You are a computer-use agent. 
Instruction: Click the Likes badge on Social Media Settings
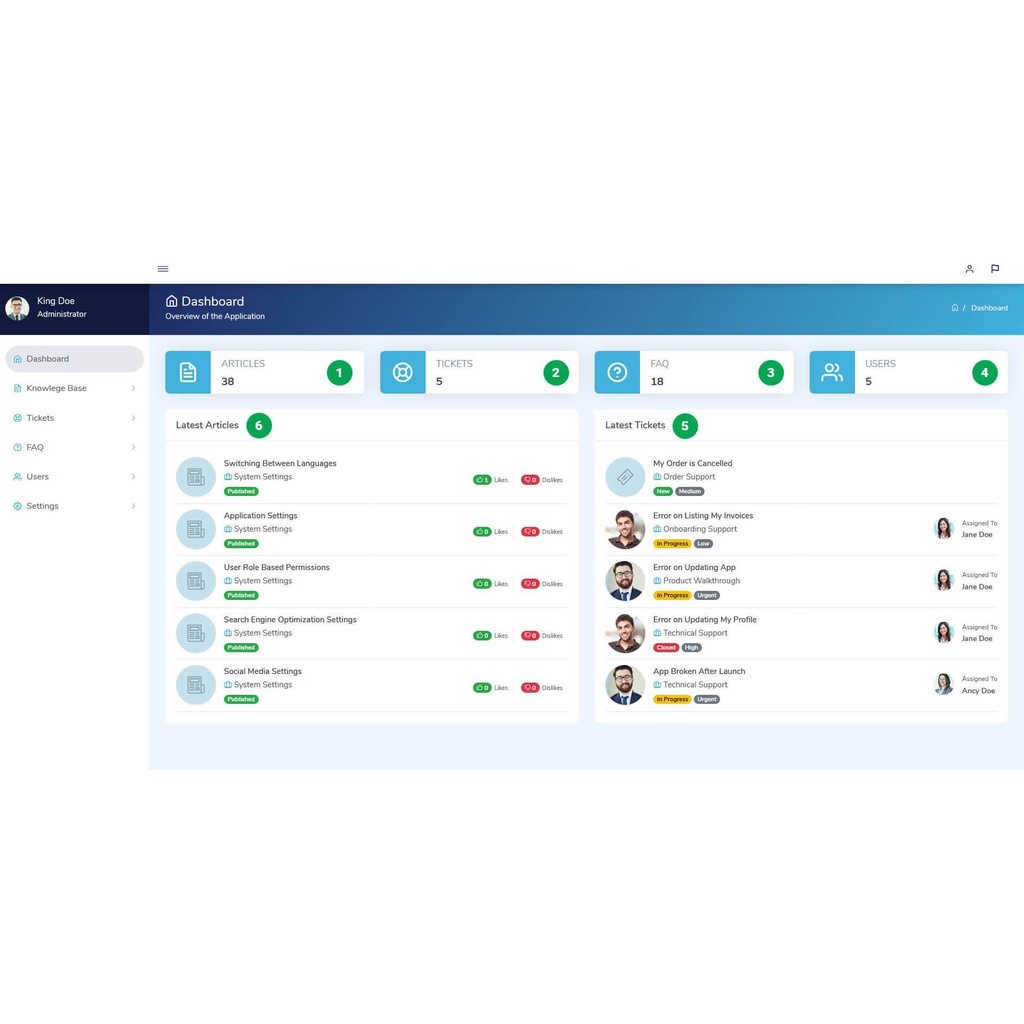pos(482,688)
